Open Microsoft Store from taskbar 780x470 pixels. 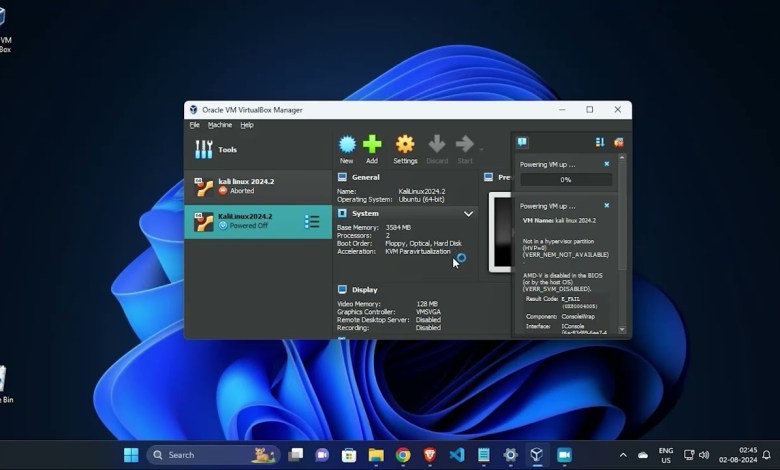click(349, 455)
